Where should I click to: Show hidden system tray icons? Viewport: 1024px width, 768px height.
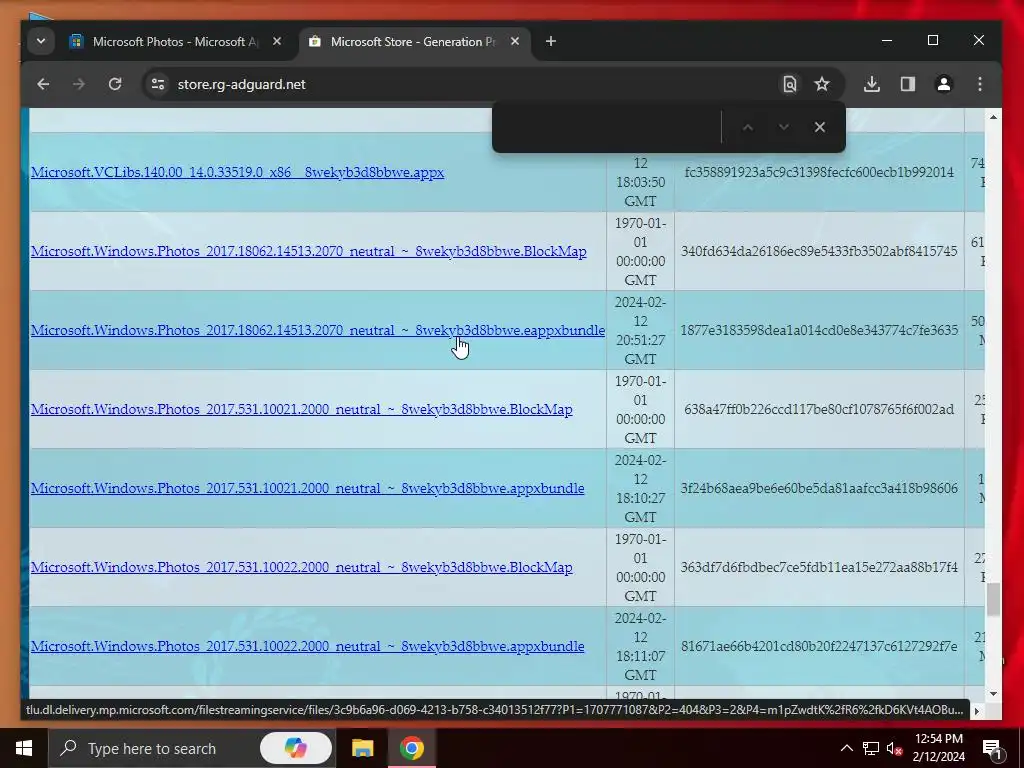[846, 748]
